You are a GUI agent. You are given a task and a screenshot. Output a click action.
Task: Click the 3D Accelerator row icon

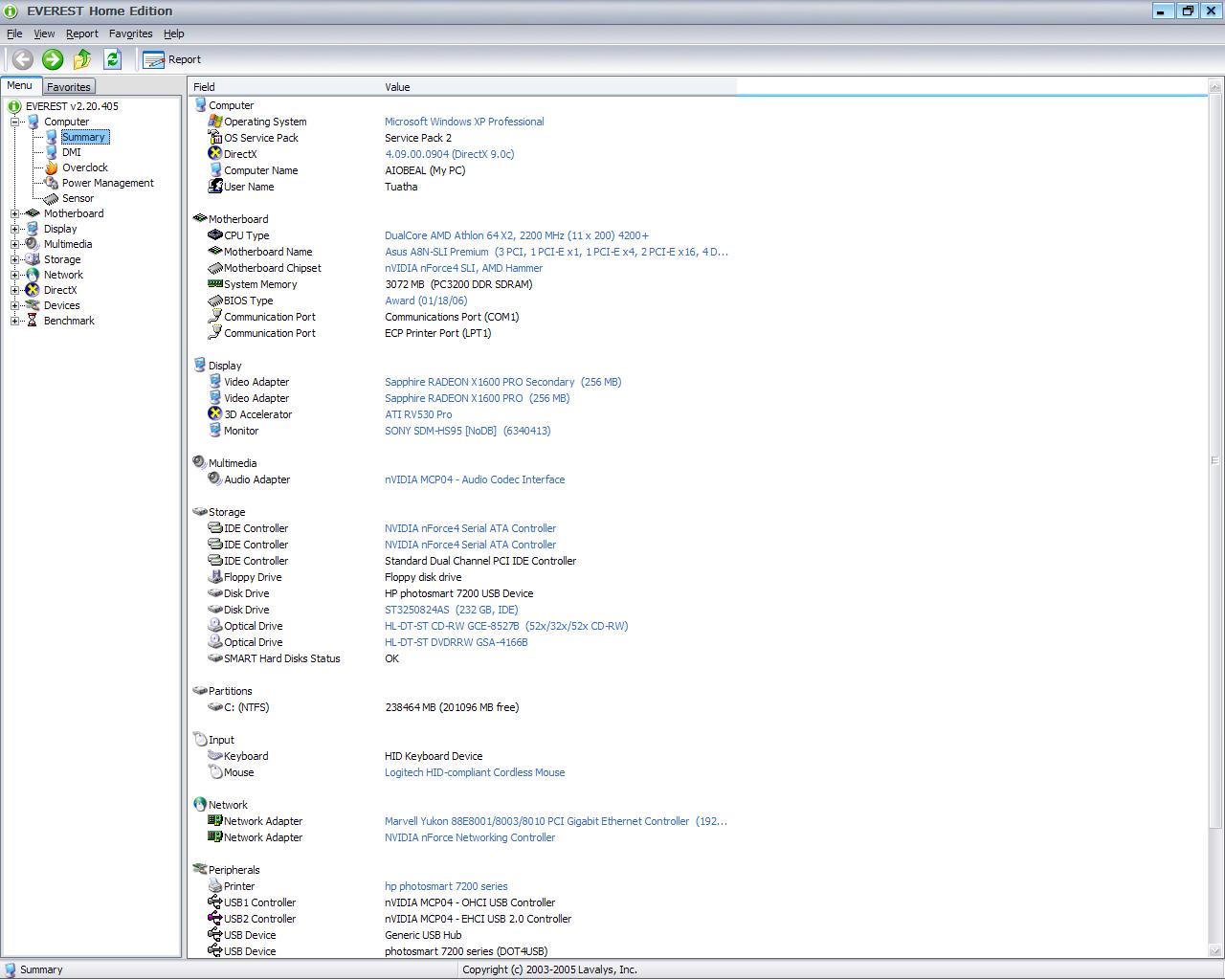click(x=215, y=414)
